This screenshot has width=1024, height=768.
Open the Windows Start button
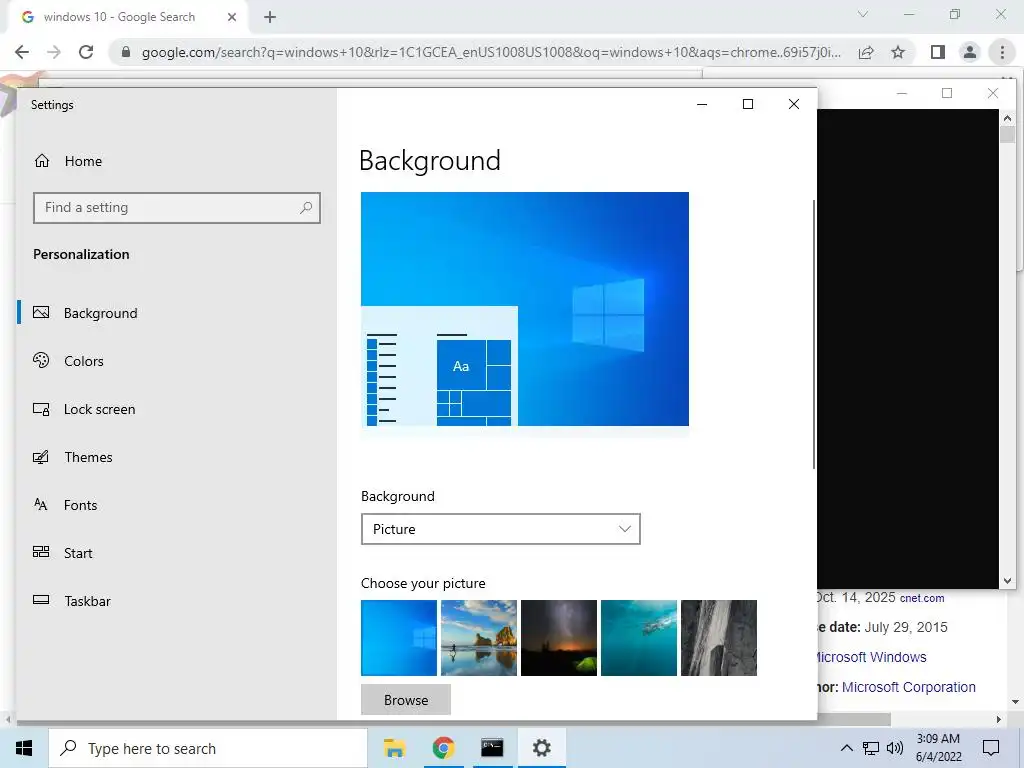24,748
